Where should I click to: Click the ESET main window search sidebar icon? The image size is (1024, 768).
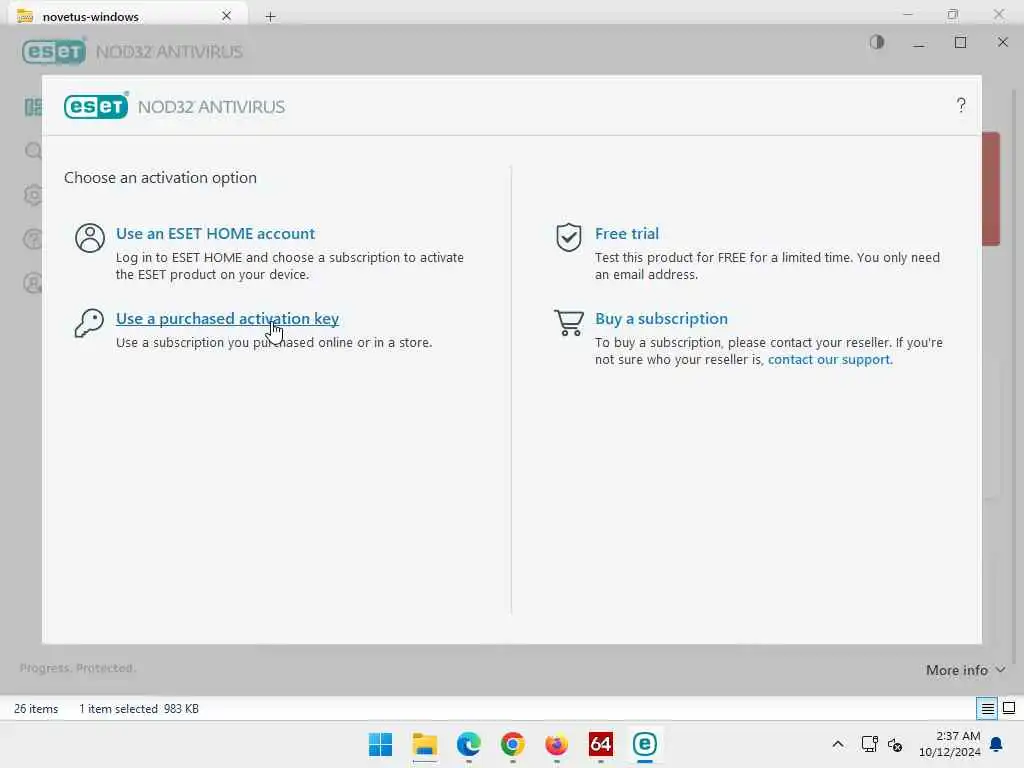[x=33, y=151]
